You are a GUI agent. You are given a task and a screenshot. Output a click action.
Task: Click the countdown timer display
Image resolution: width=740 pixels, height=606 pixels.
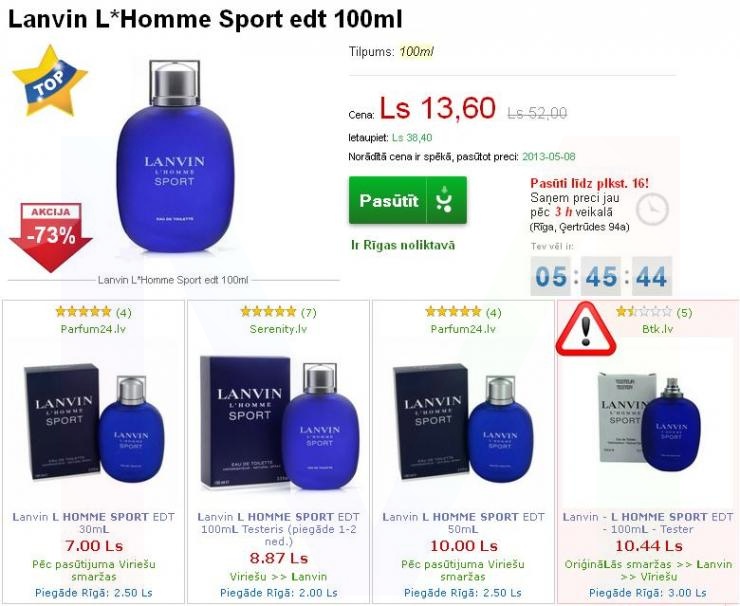point(601,276)
